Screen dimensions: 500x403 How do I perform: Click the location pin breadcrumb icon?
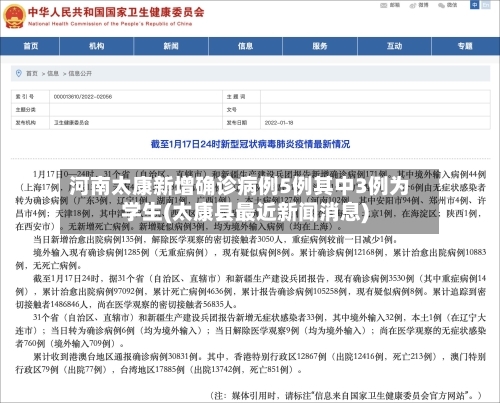(19, 73)
